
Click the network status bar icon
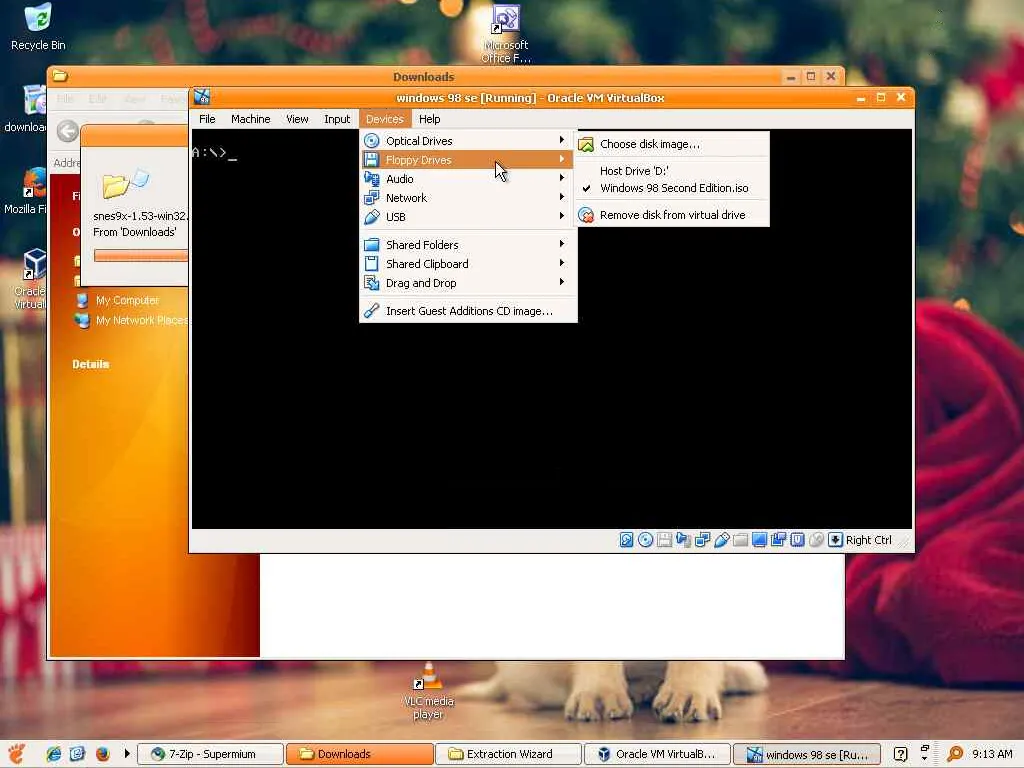702,539
